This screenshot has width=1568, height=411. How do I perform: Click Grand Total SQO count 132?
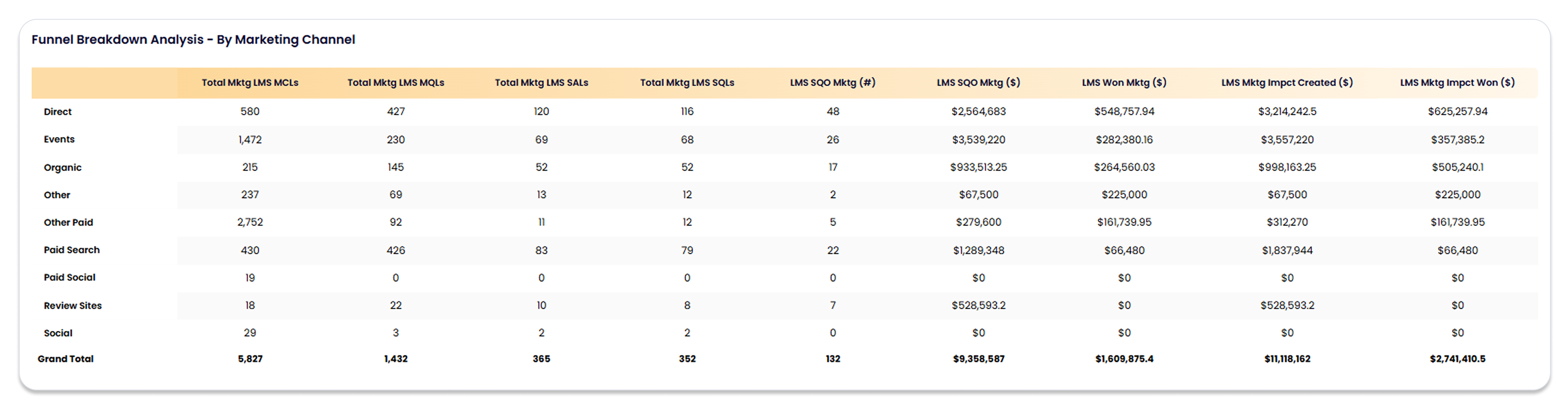tap(833, 359)
